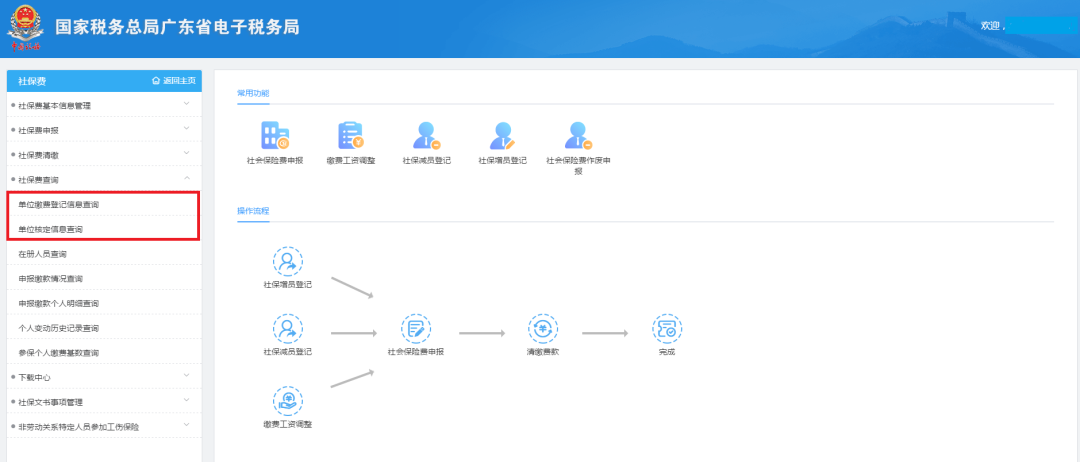Click the 操作流程 section tab
This screenshot has width=1080, height=462.
253,211
